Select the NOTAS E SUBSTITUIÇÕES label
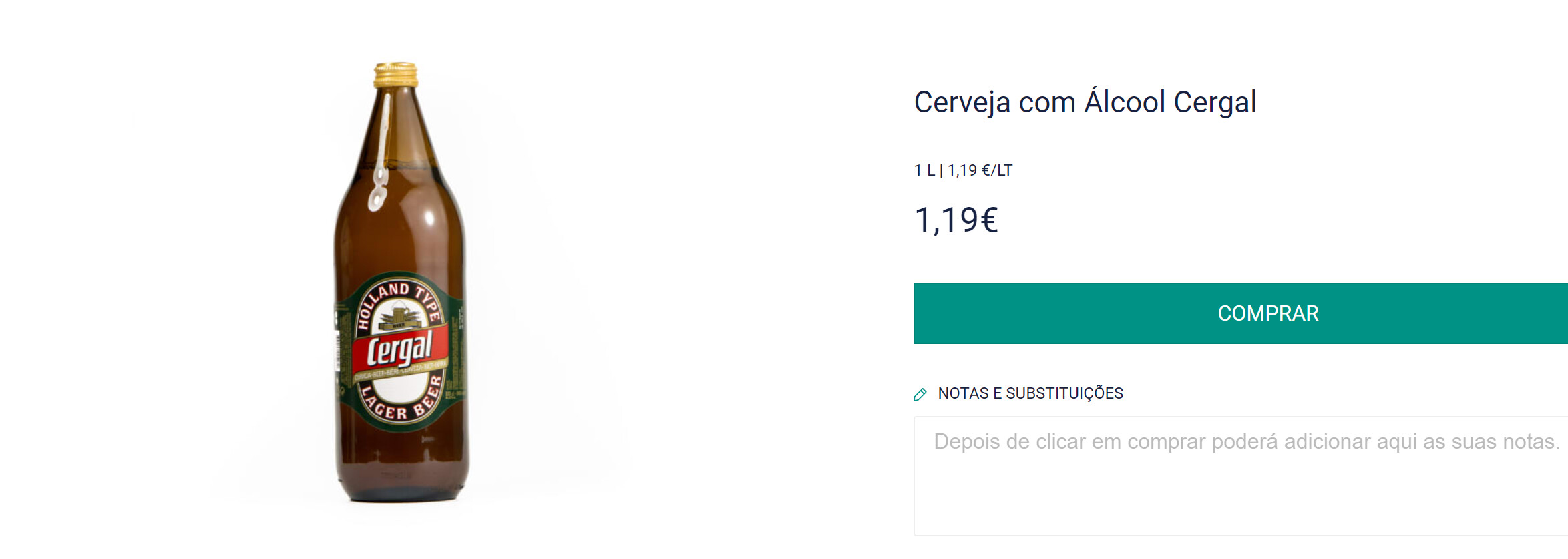The height and width of the screenshot is (559, 1568). coord(1030,393)
